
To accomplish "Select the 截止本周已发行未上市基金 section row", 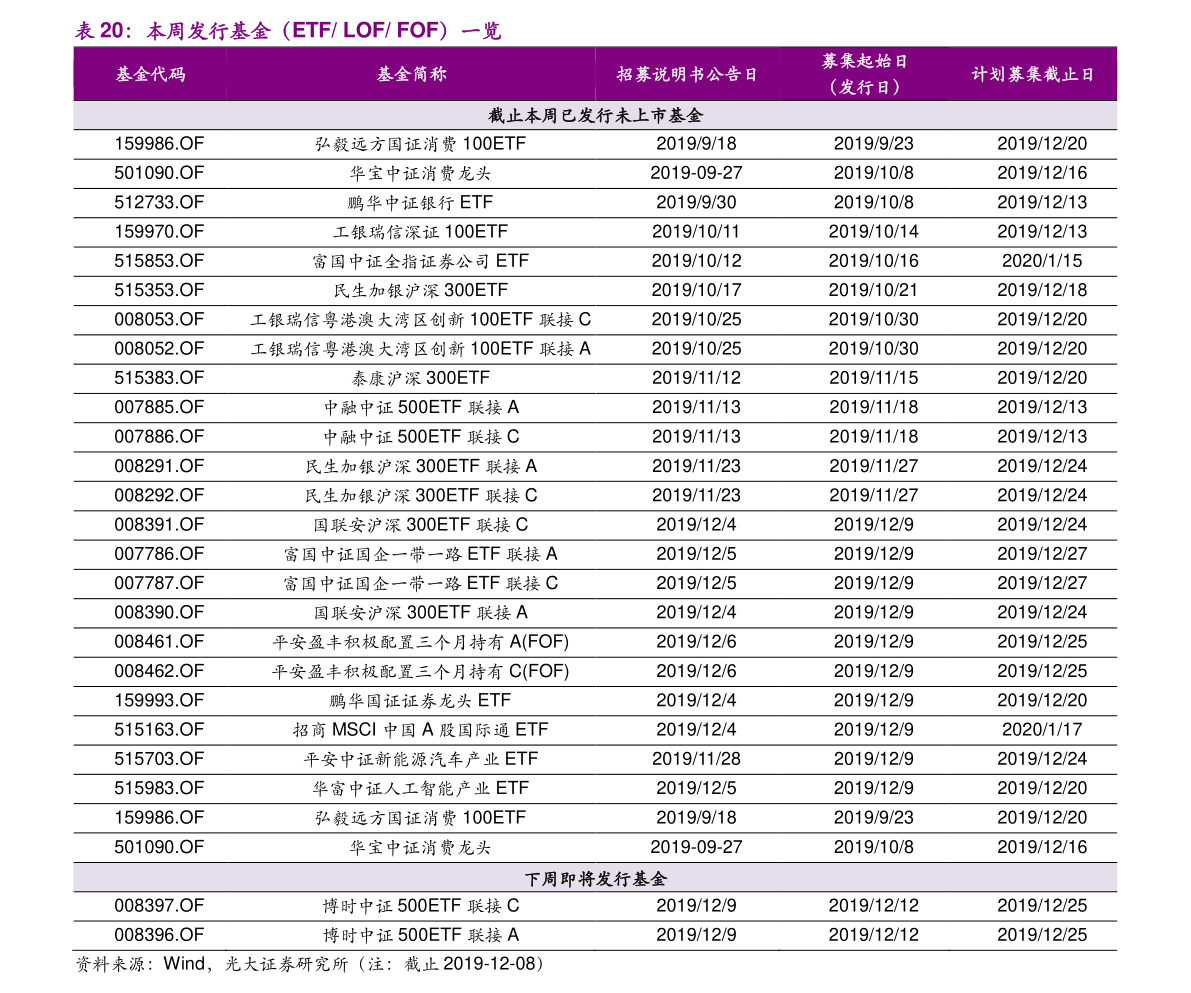I will (x=595, y=115).
